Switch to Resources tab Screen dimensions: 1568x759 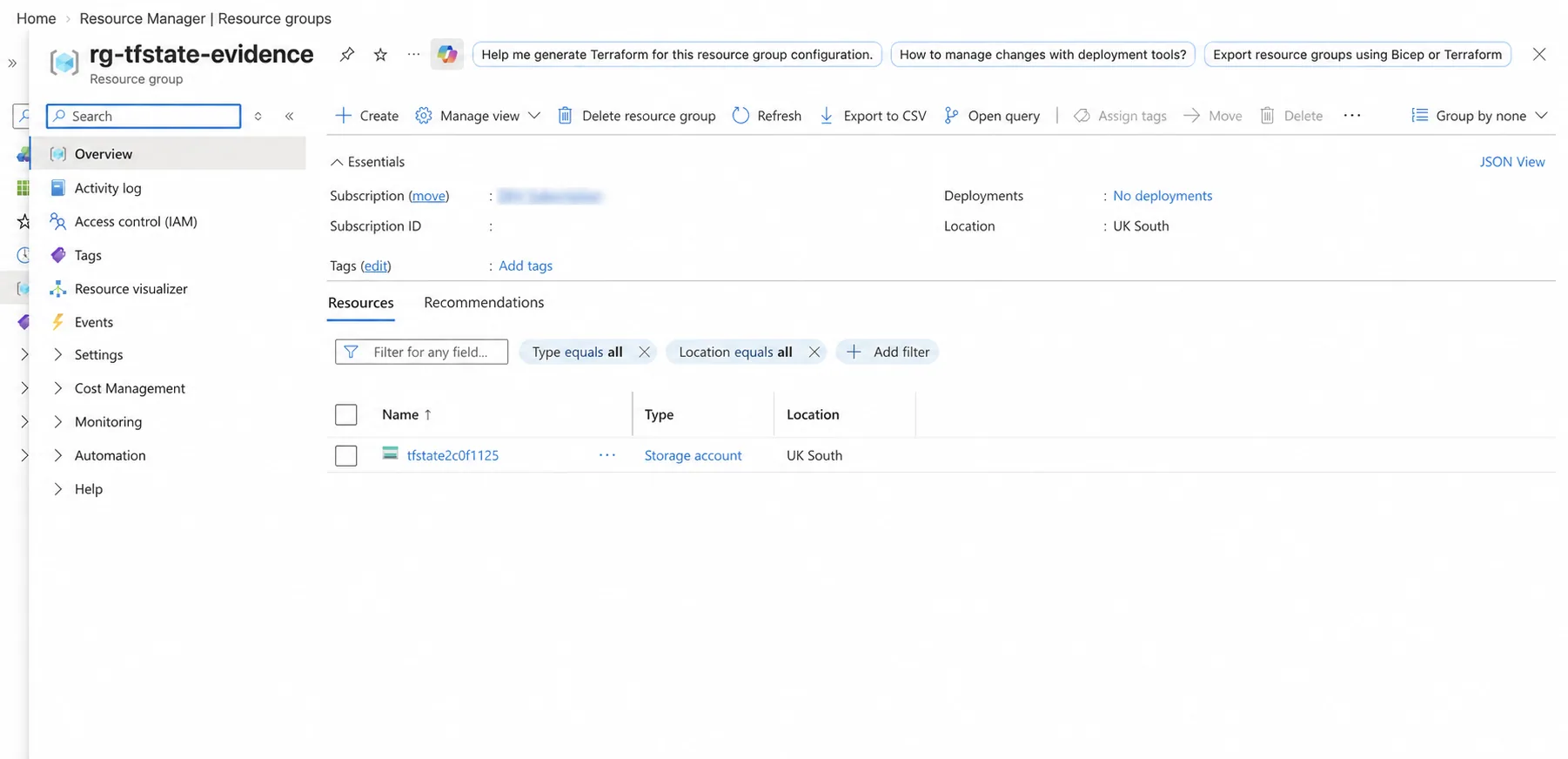(x=361, y=303)
